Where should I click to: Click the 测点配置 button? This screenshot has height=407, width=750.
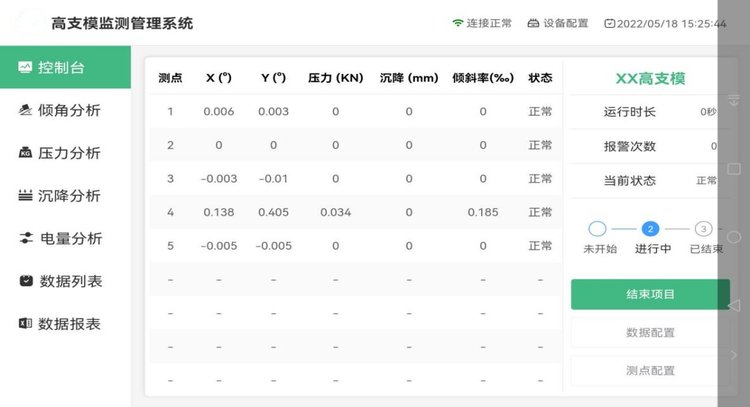[x=650, y=370]
